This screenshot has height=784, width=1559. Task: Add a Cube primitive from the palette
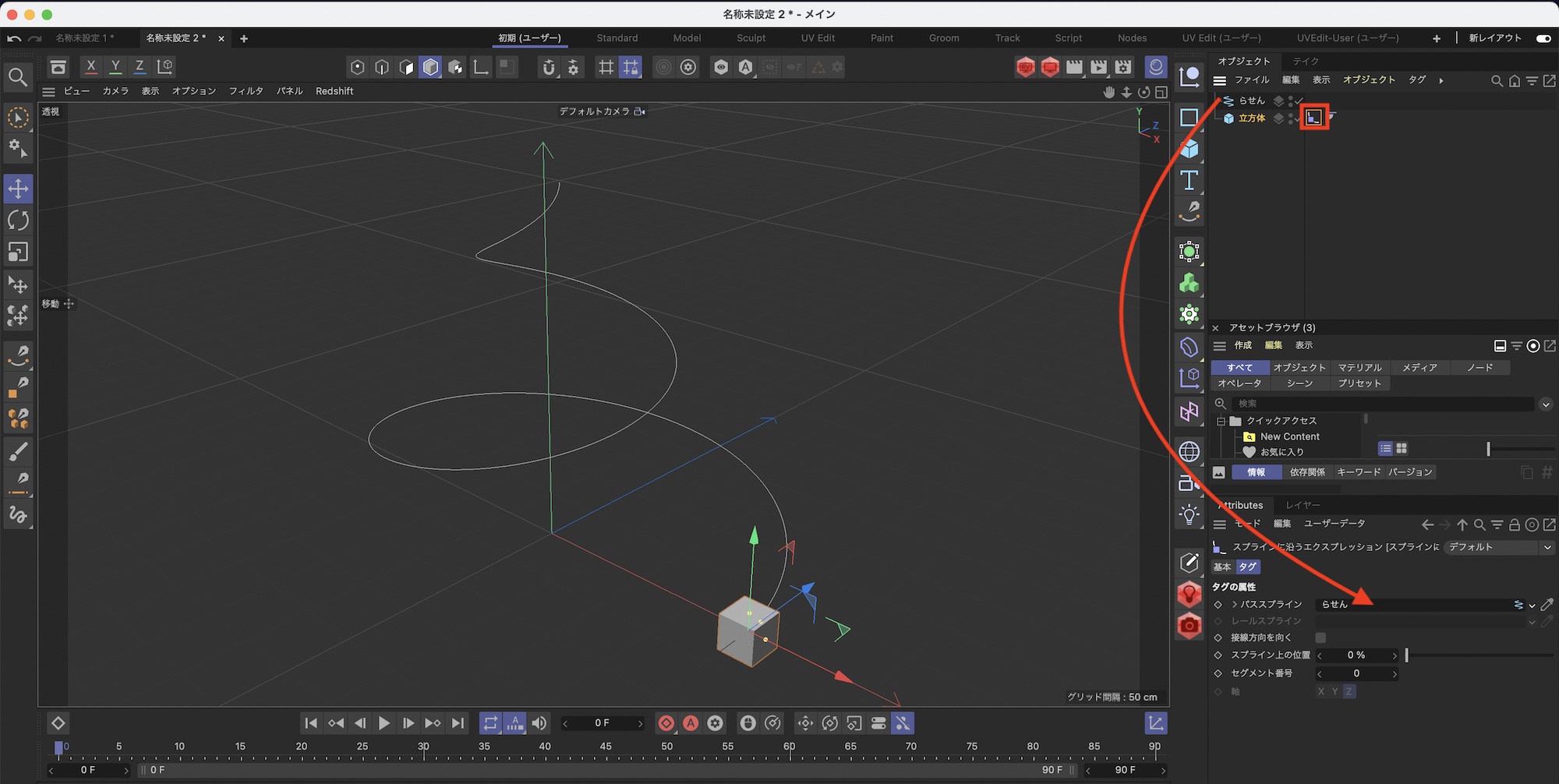(1189, 149)
